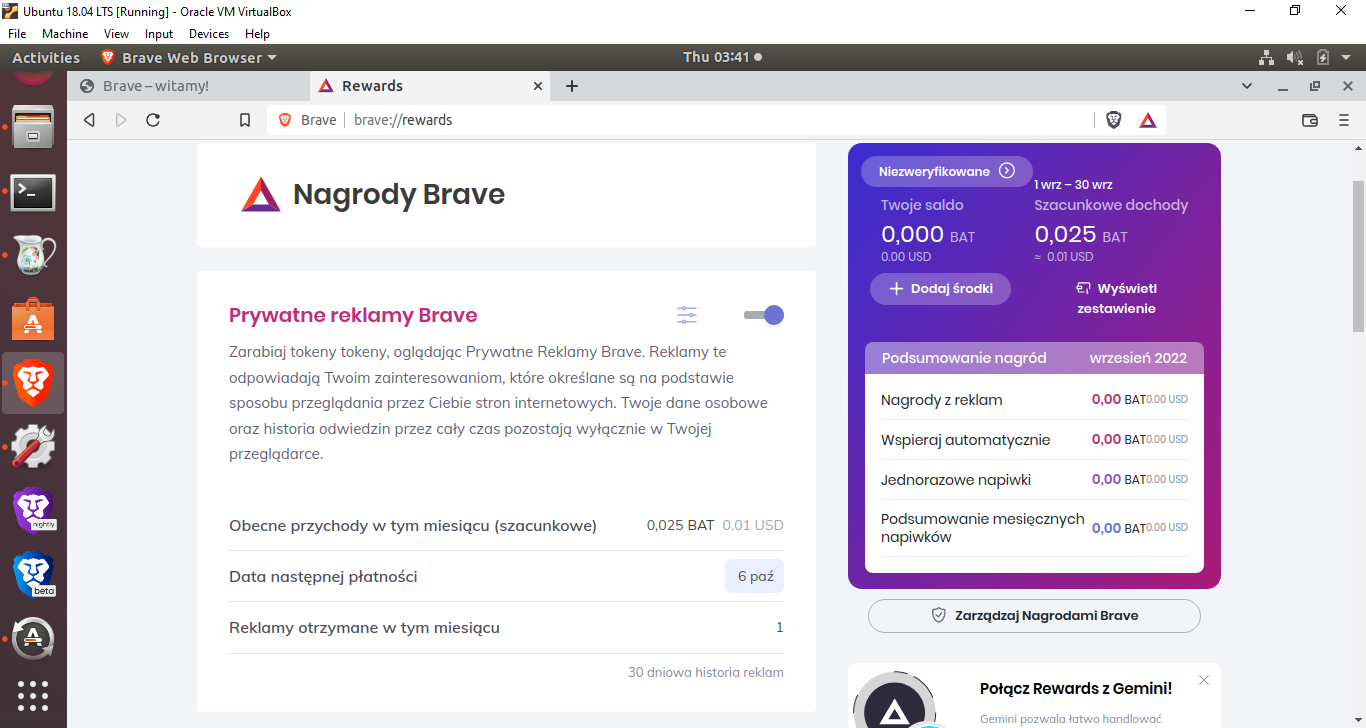The height and width of the screenshot is (728, 1366).
Task: Open the tab list dropdown arrow
Action: click(1247, 86)
